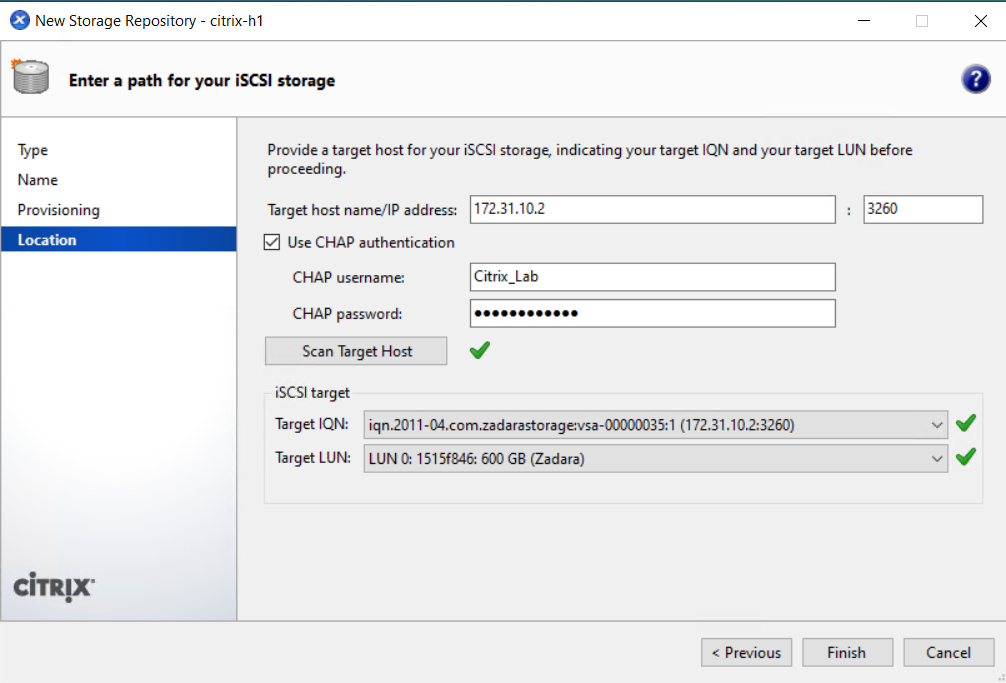Click Finish to create the repository
Screen dimensions: 1006x683
pos(847,652)
